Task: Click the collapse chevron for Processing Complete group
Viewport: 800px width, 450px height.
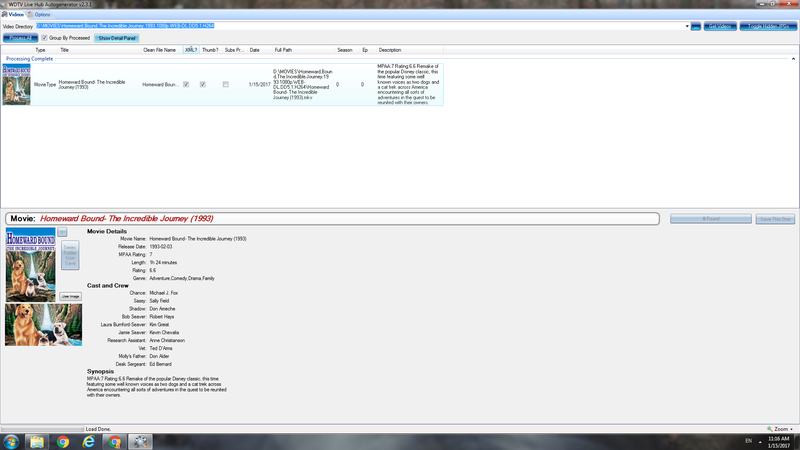Action: [793, 59]
